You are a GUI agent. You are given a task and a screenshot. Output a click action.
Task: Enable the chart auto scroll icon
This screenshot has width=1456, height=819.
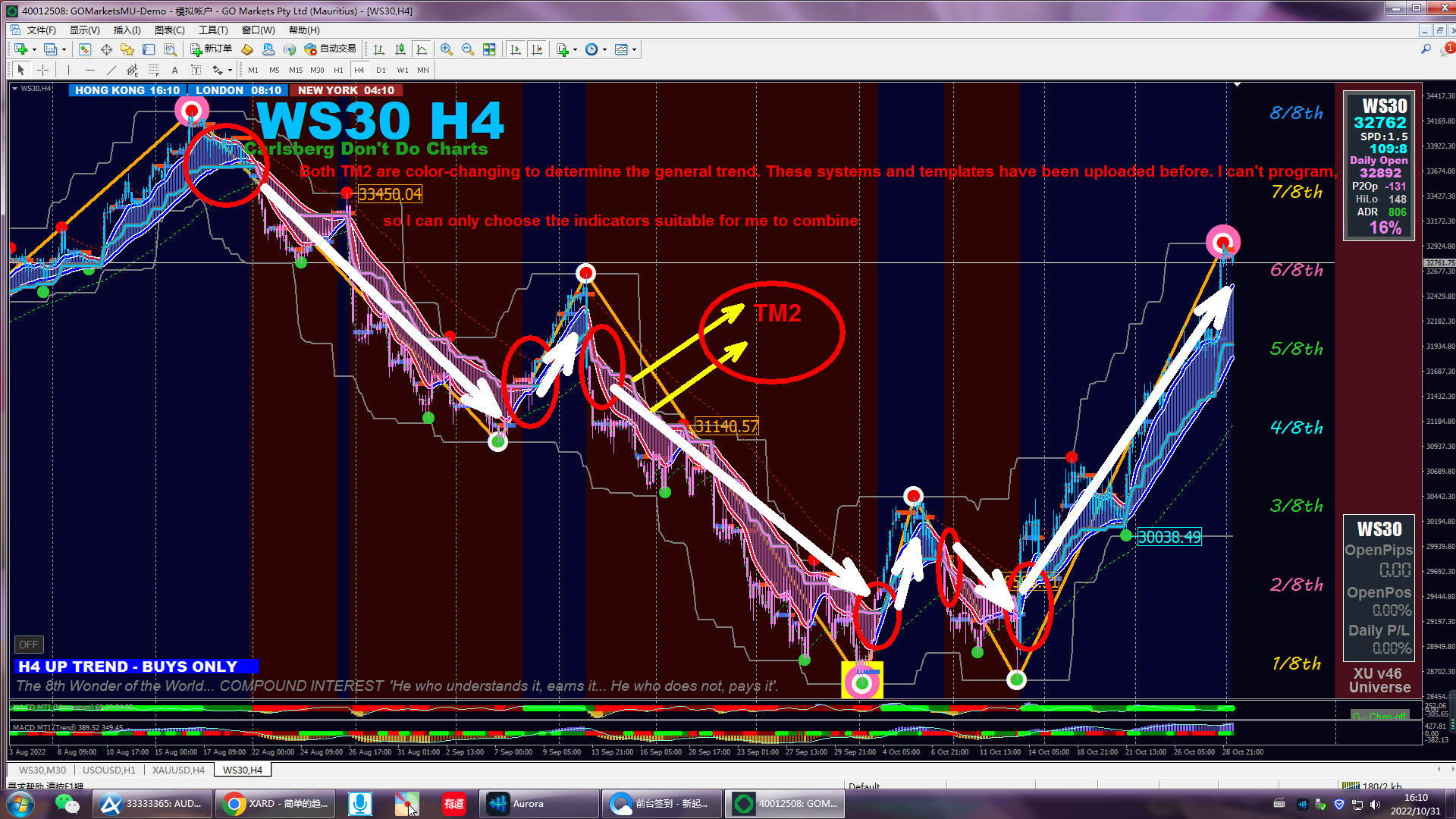[x=516, y=49]
